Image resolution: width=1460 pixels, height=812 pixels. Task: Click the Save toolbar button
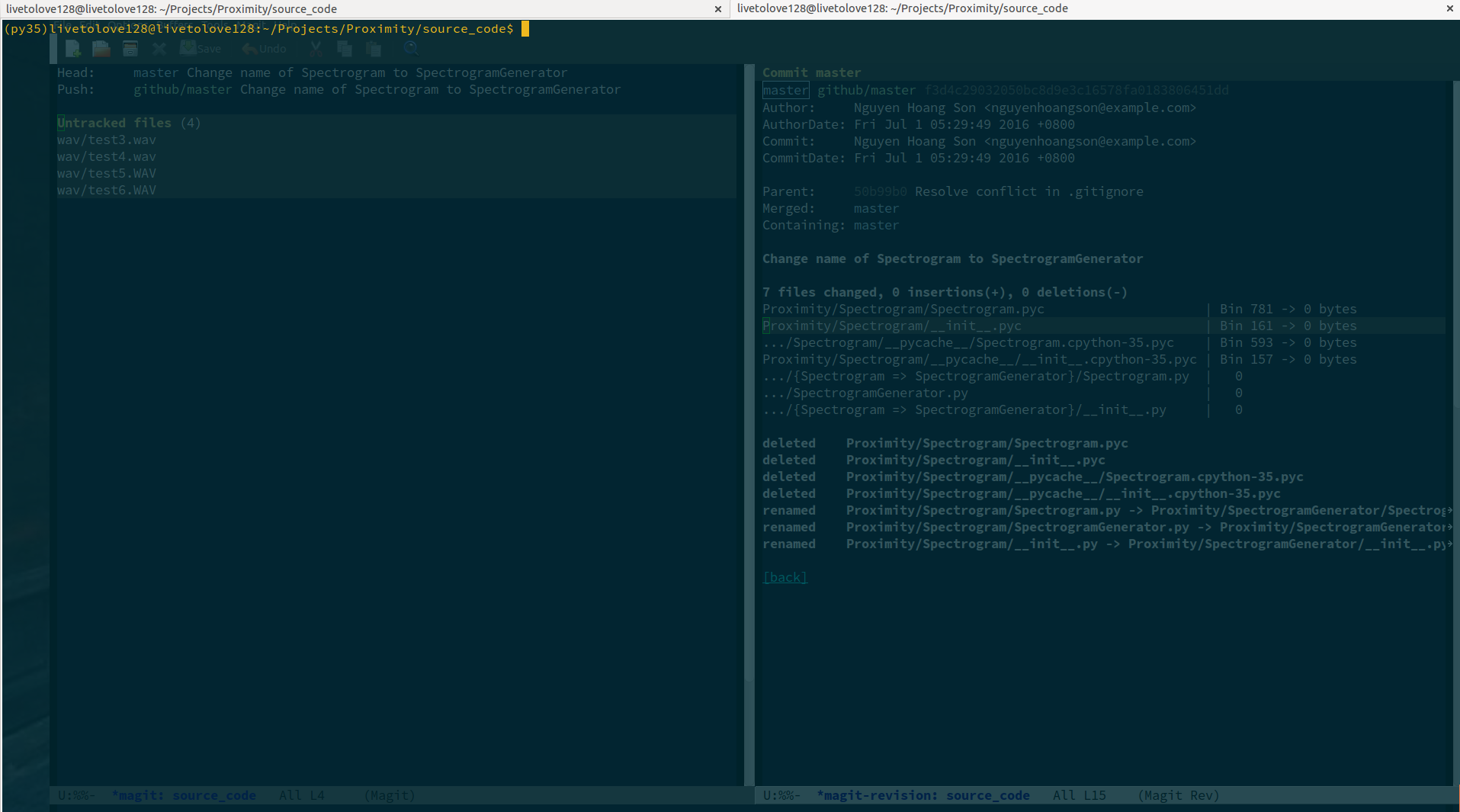click(201, 49)
